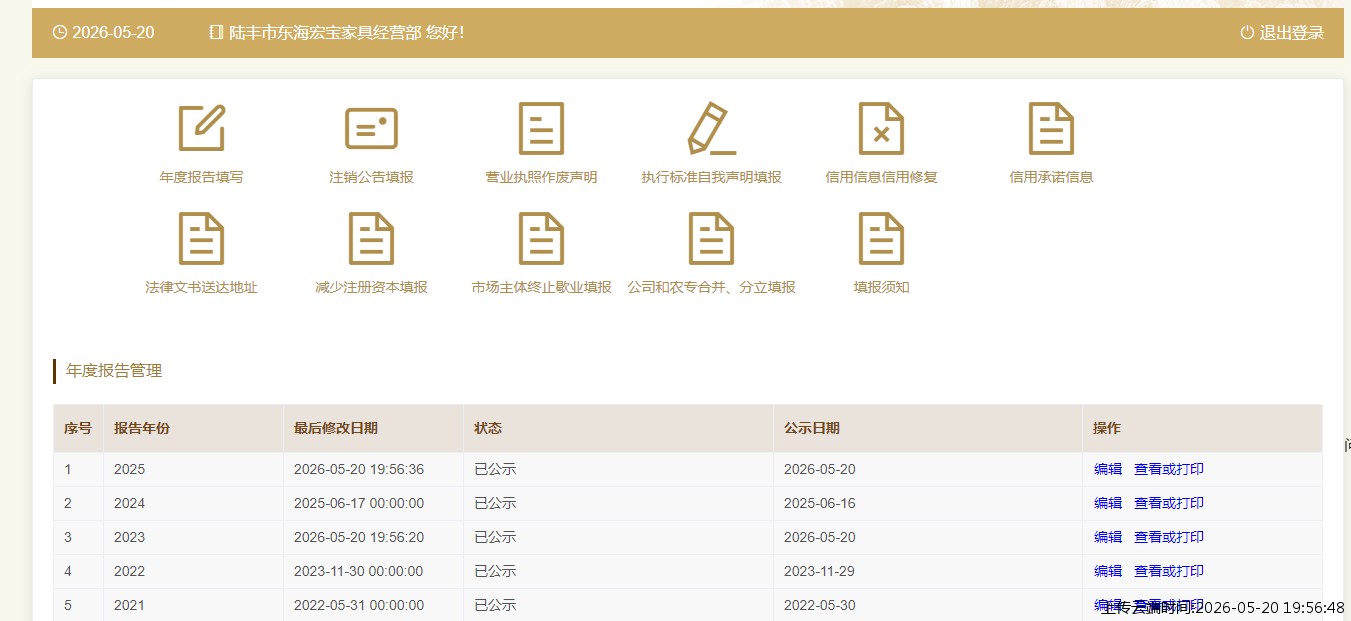Open the 营业执照作废声明 icon

click(541, 128)
